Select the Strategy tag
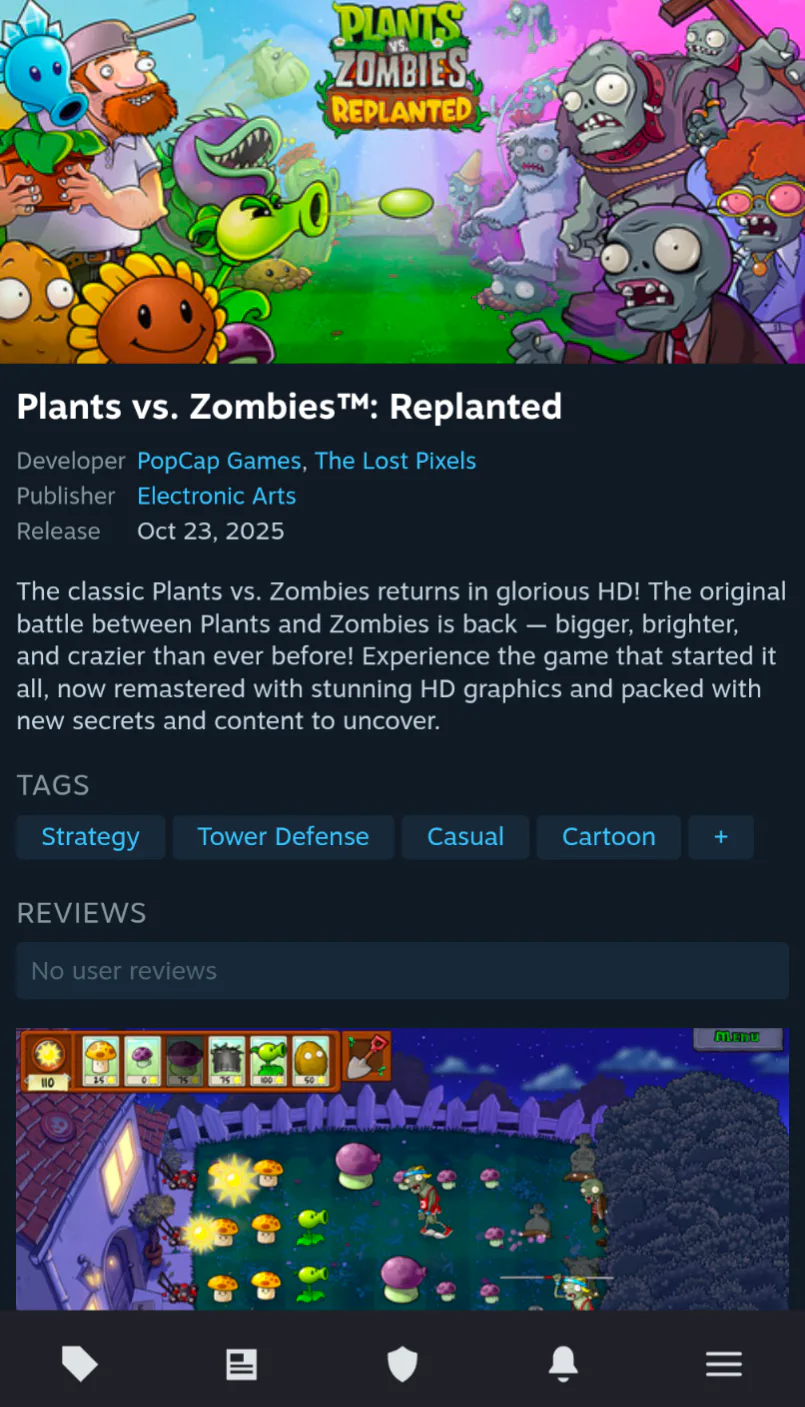Viewport: 805px width, 1407px height. [90, 837]
